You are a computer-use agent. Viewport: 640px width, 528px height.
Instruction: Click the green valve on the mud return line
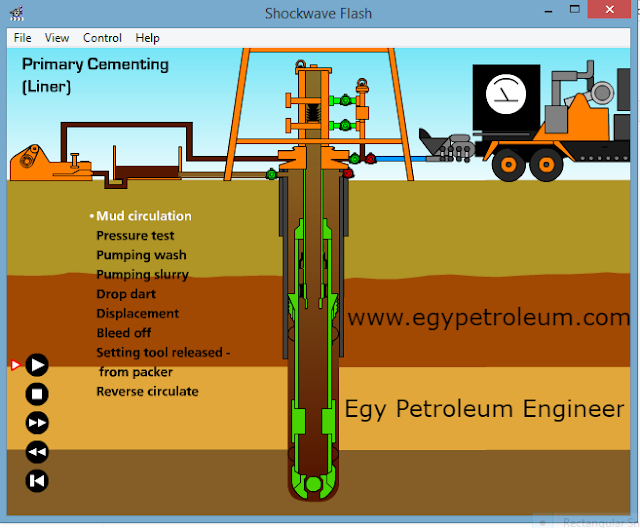(x=271, y=175)
